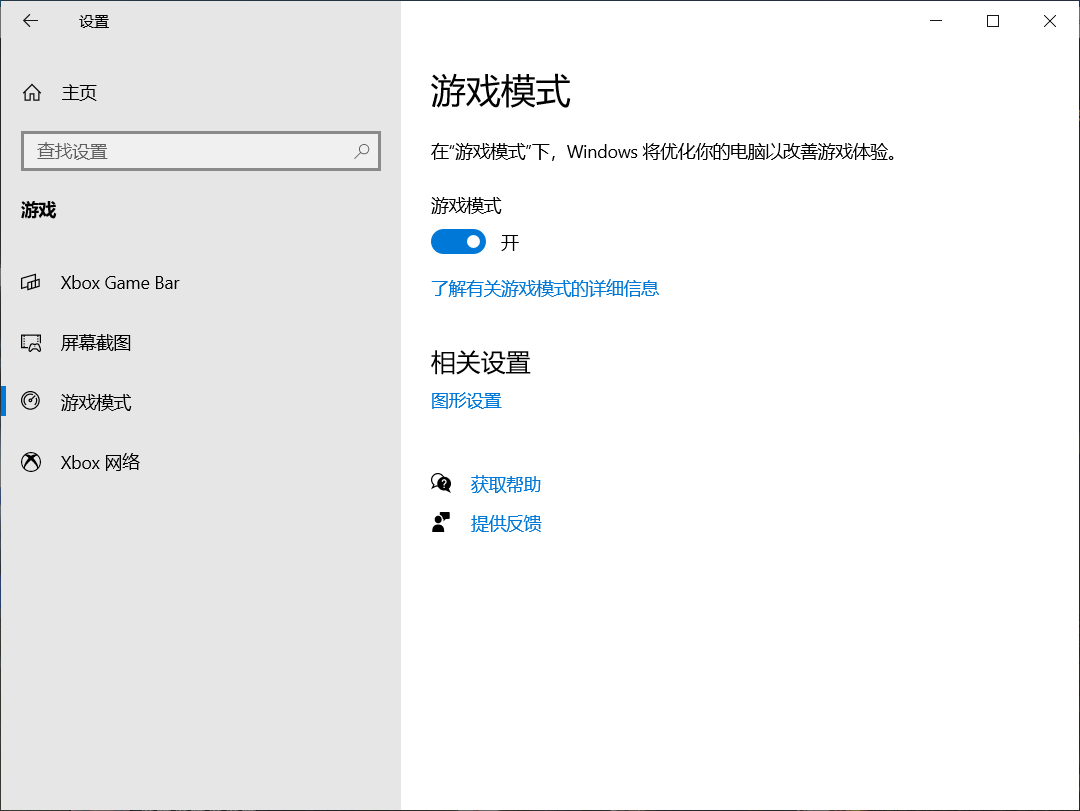Click the feedback person icon

coord(441,522)
